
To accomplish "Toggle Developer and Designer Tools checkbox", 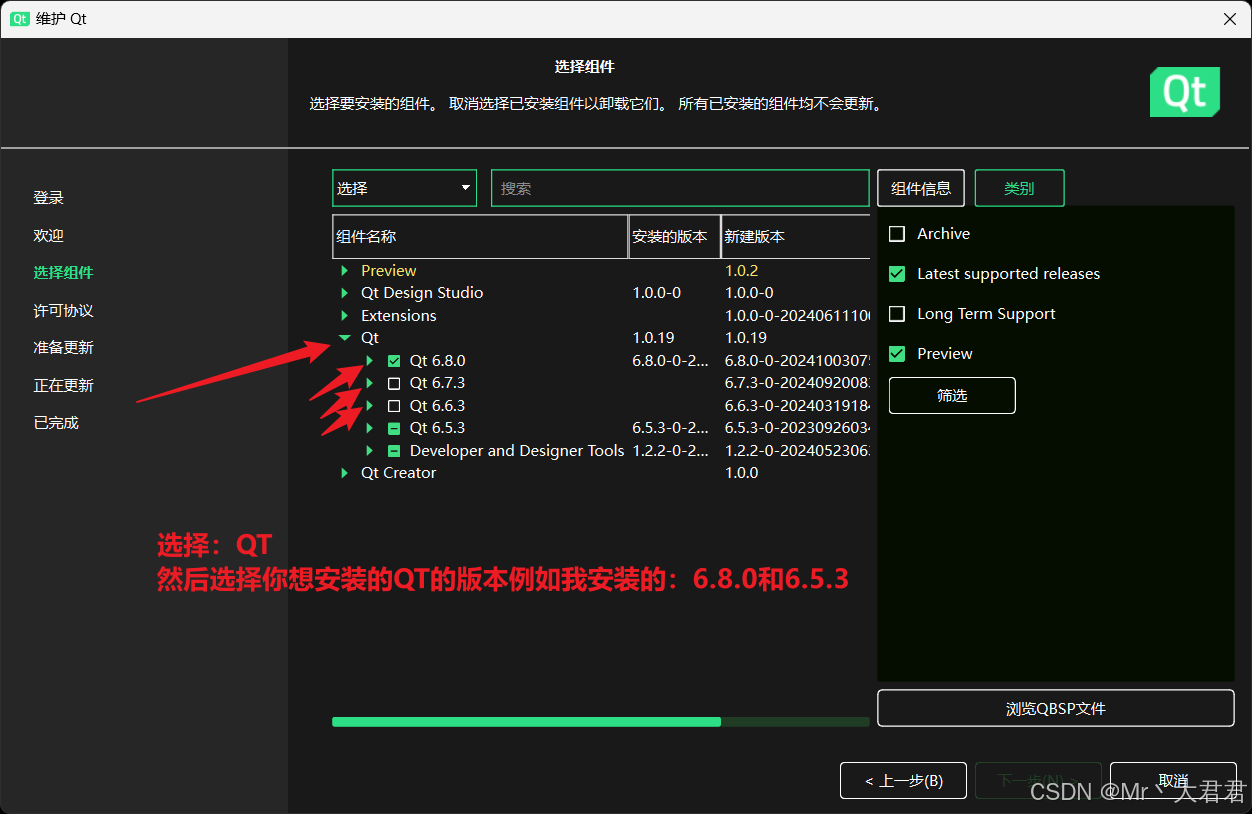I will coord(394,451).
